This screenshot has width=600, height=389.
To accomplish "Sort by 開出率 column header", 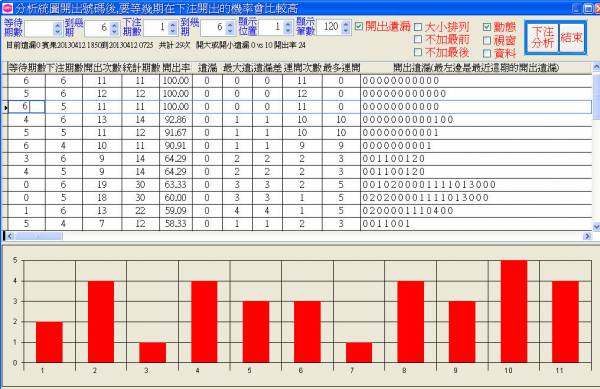I will tap(176, 68).
